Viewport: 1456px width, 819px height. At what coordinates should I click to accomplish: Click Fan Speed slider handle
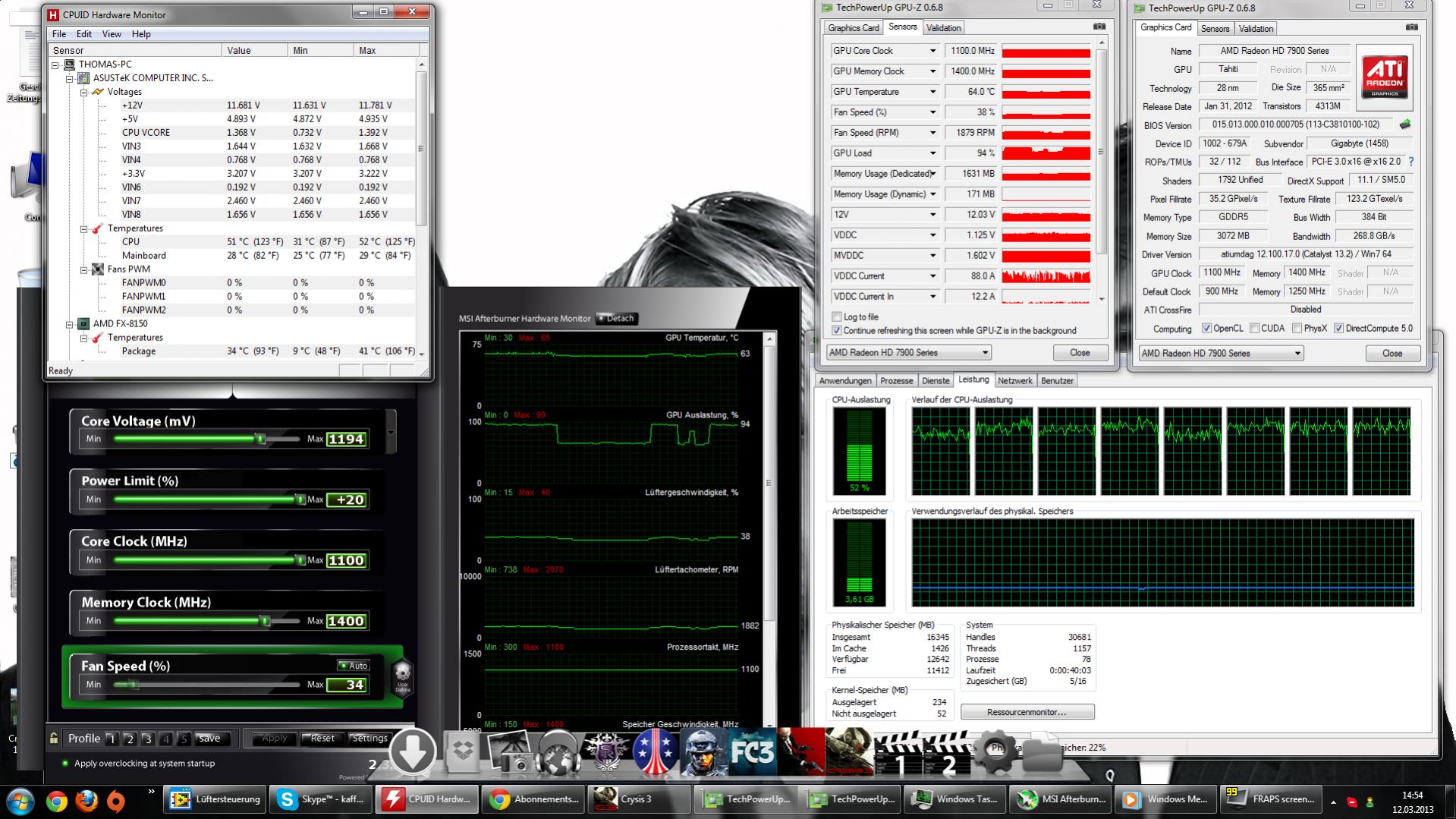coord(134,685)
